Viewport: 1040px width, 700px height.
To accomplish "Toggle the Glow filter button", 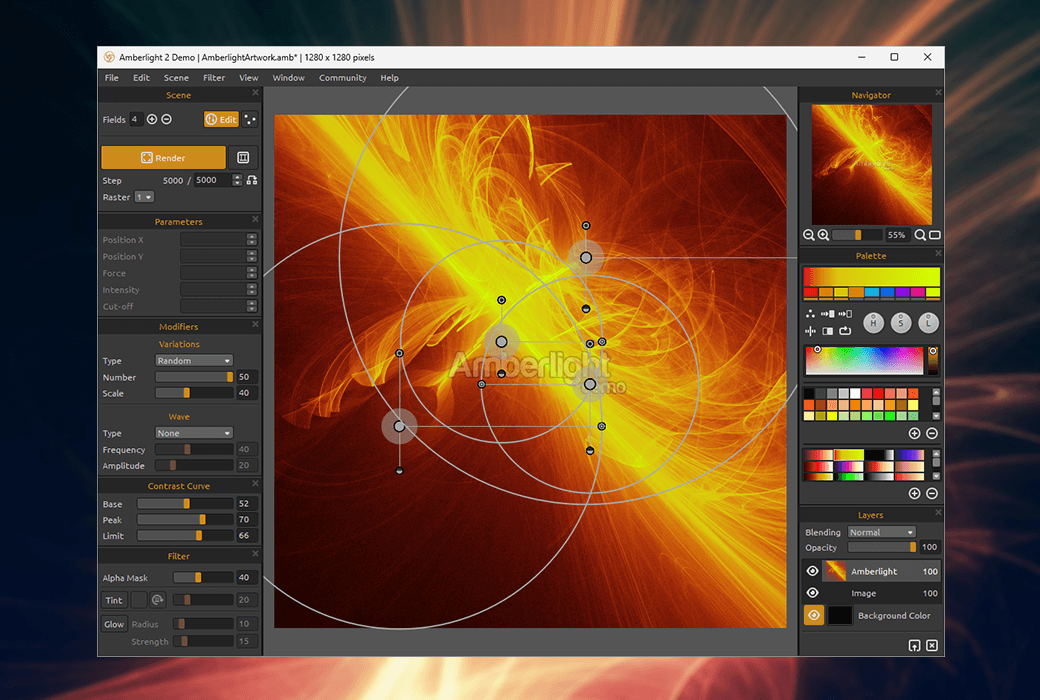I will [x=113, y=624].
